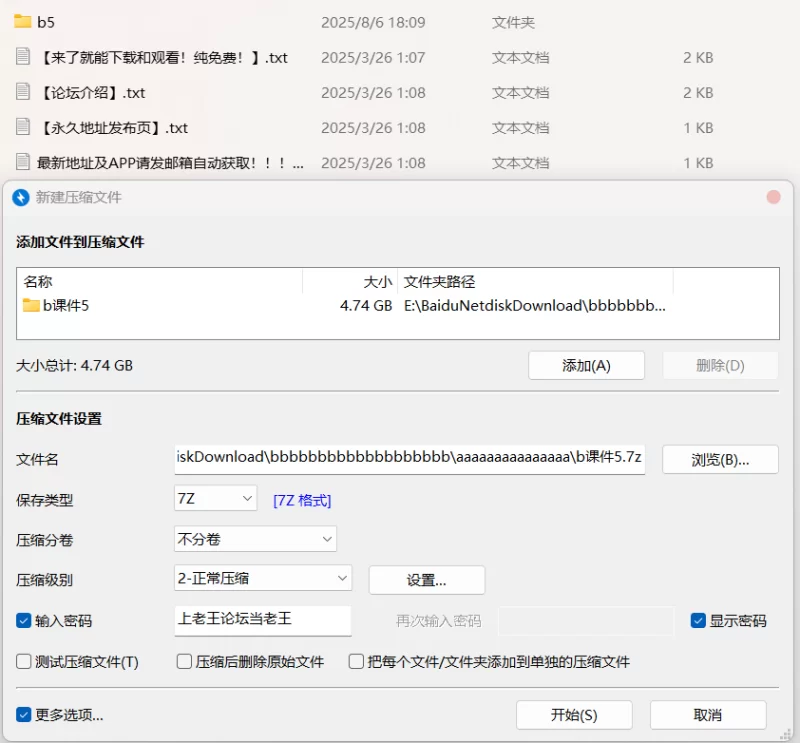Click the file icon of 【来了就能下载和观看！纯免费！】.txt
The image size is (800, 743).
[22, 57]
